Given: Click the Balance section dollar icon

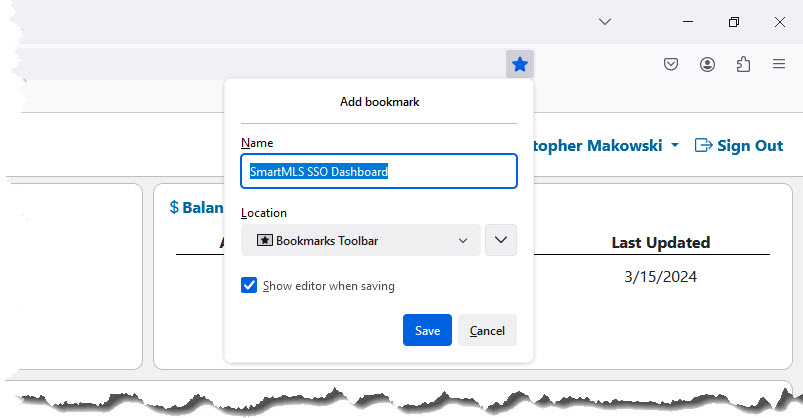Looking at the screenshot, I should click(x=174, y=207).
